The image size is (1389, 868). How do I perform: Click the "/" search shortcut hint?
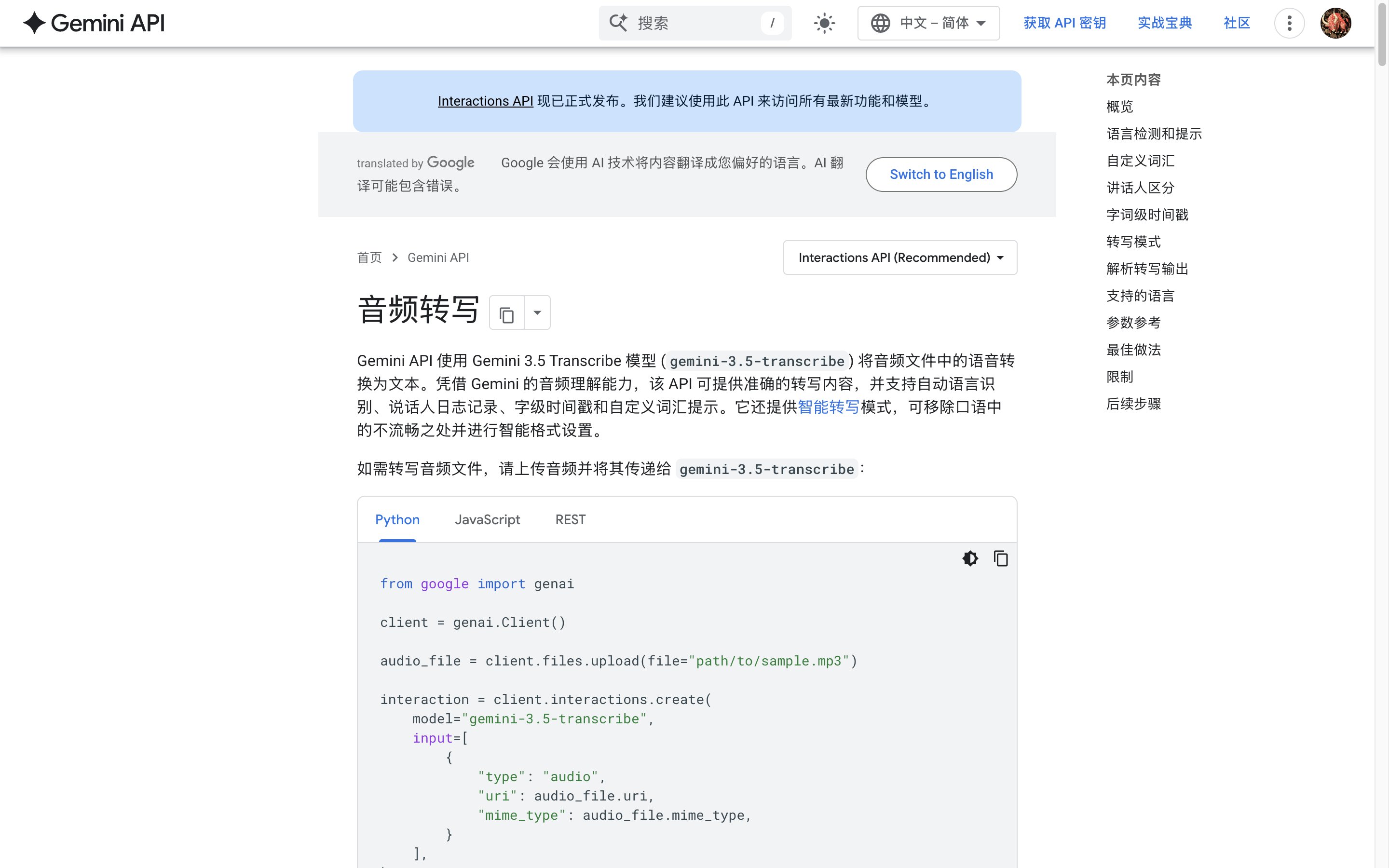coord(772,23)
